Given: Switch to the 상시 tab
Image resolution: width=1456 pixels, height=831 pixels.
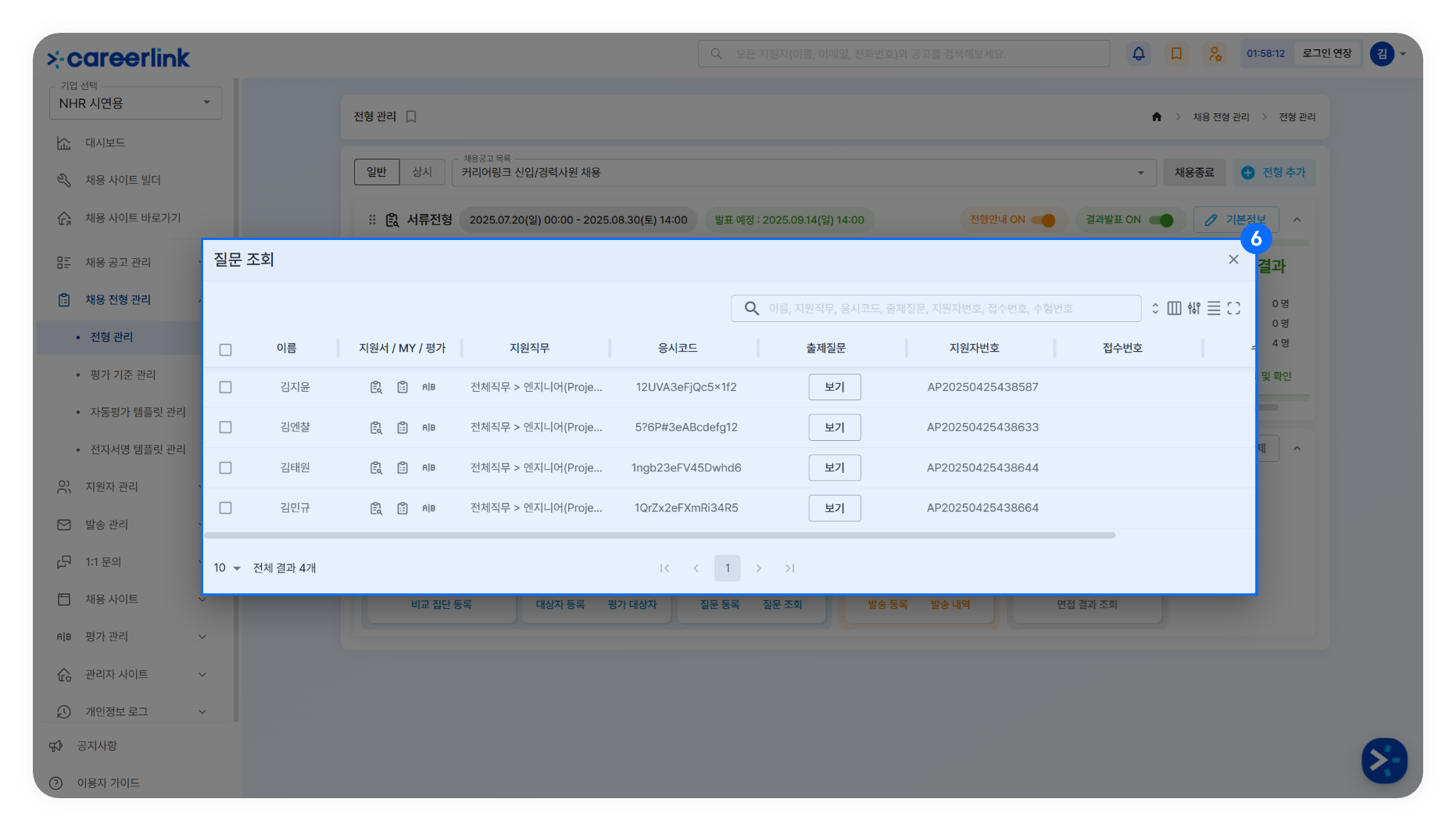Looking at the screenshot, I should (422, 172).
